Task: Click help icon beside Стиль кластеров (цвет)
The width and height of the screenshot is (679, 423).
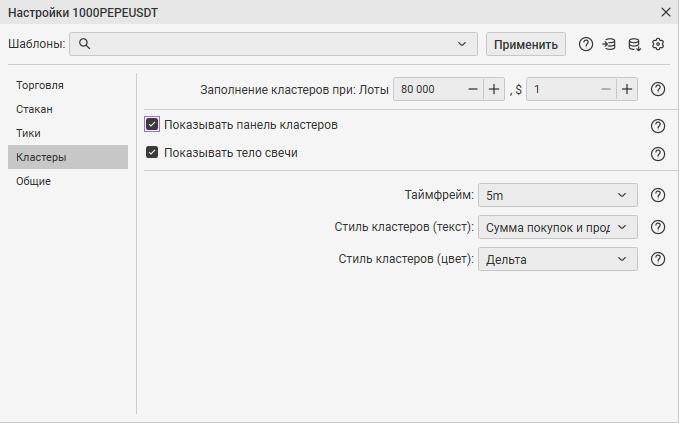Action: (x=658, y=259)
